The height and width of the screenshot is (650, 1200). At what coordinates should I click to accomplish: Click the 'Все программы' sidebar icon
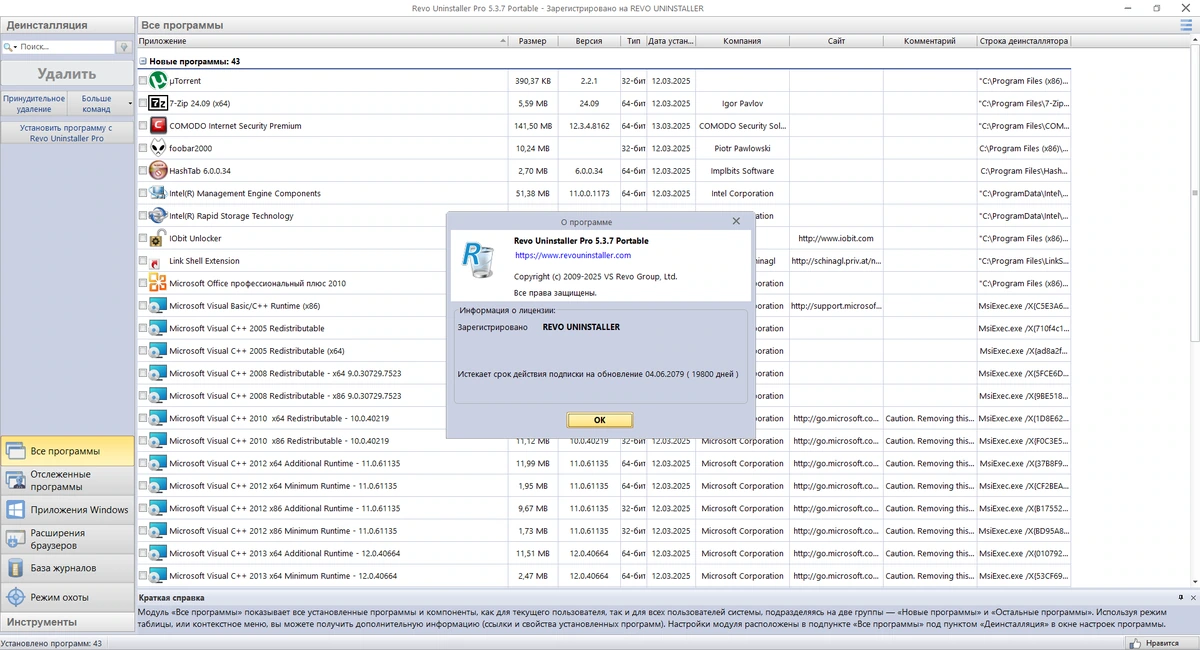15,451
